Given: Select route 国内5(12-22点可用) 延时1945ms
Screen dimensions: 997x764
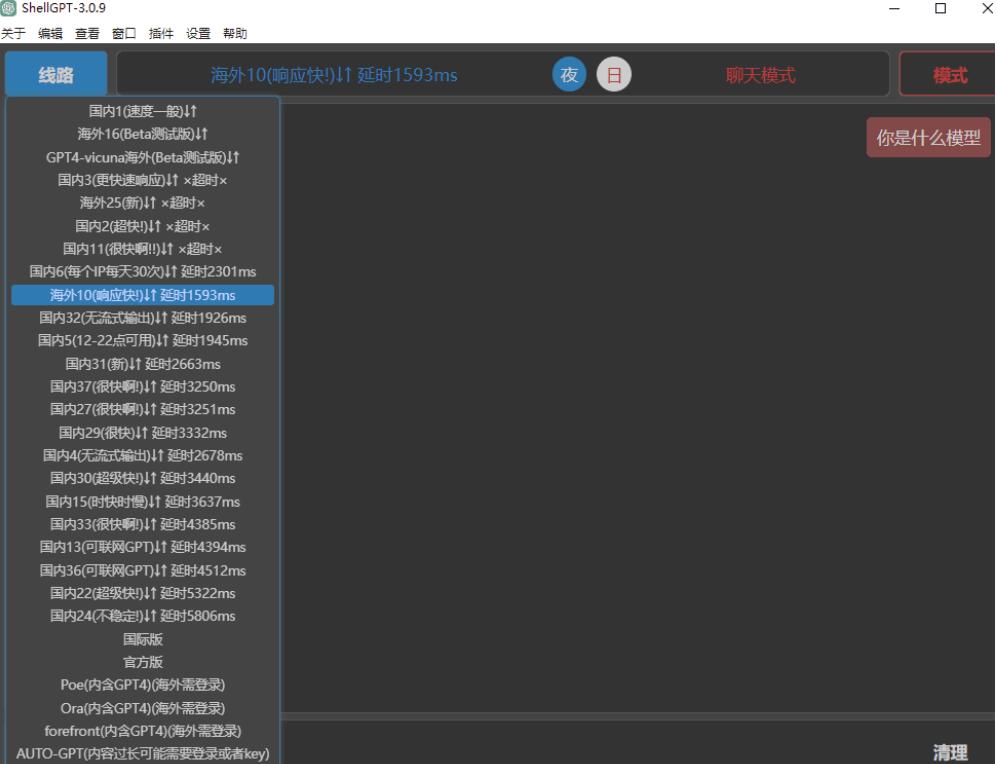Looking at the screenshot, I should pyautogui.click(x=142, y=341).
